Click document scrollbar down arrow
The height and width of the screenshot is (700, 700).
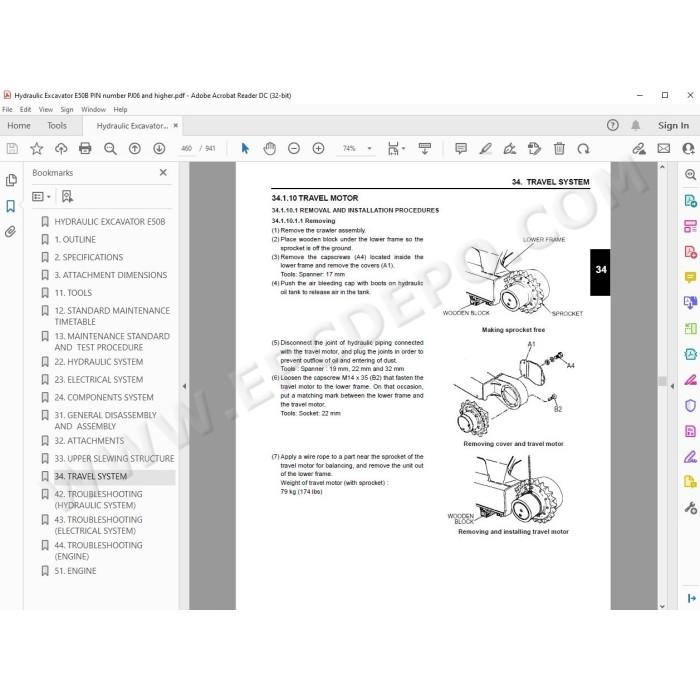pyautogui.click(x=662, y=606)
